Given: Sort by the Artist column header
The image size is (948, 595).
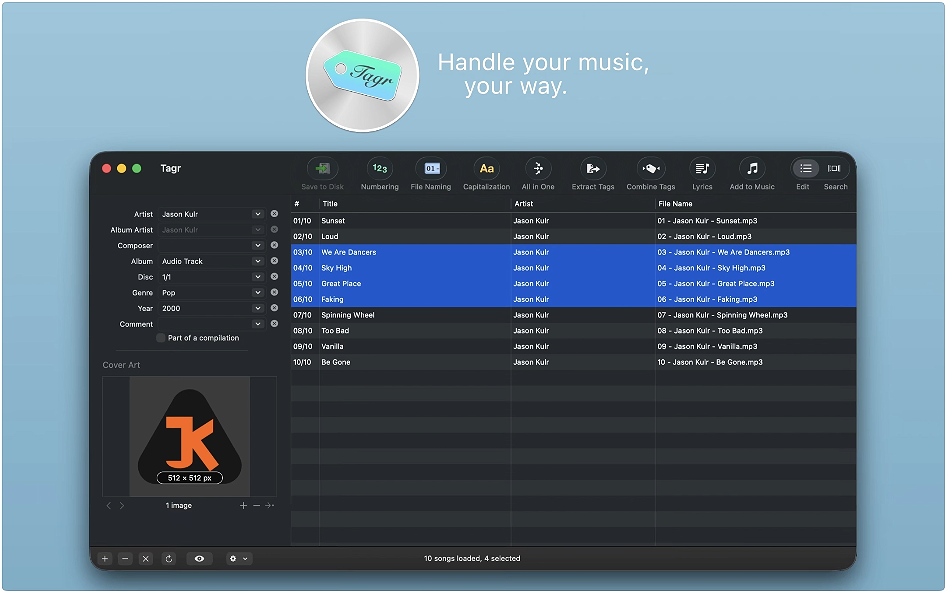Looking at the screenshot, I should [x=583, y=204].
